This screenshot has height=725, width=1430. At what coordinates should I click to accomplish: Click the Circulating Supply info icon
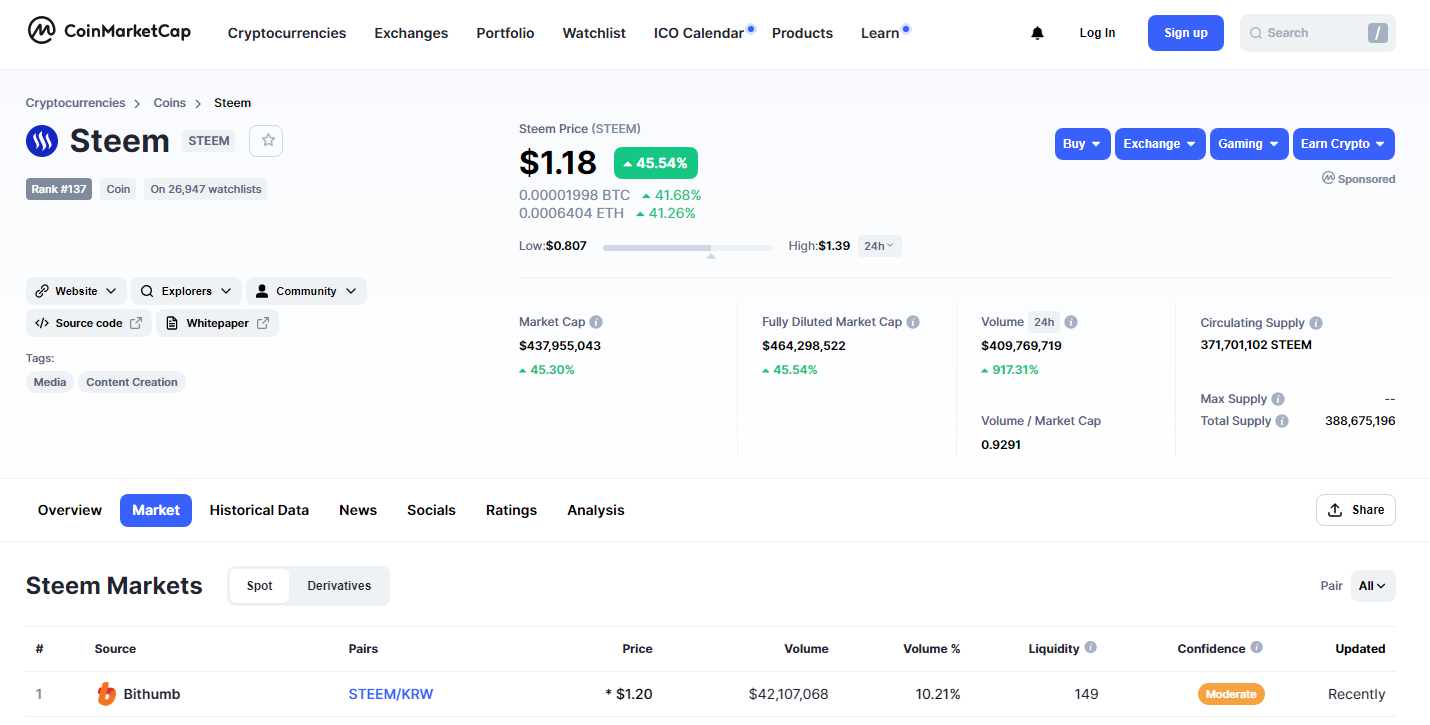pyautogui.click(x=1316, y=323)
